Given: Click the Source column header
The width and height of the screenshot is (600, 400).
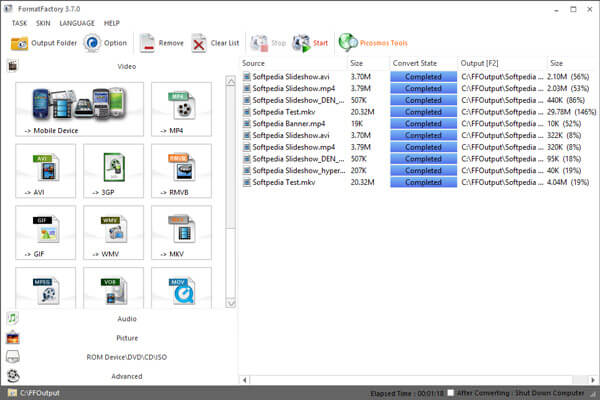Looking at the screenshot, I should click(x=293, y=63).
